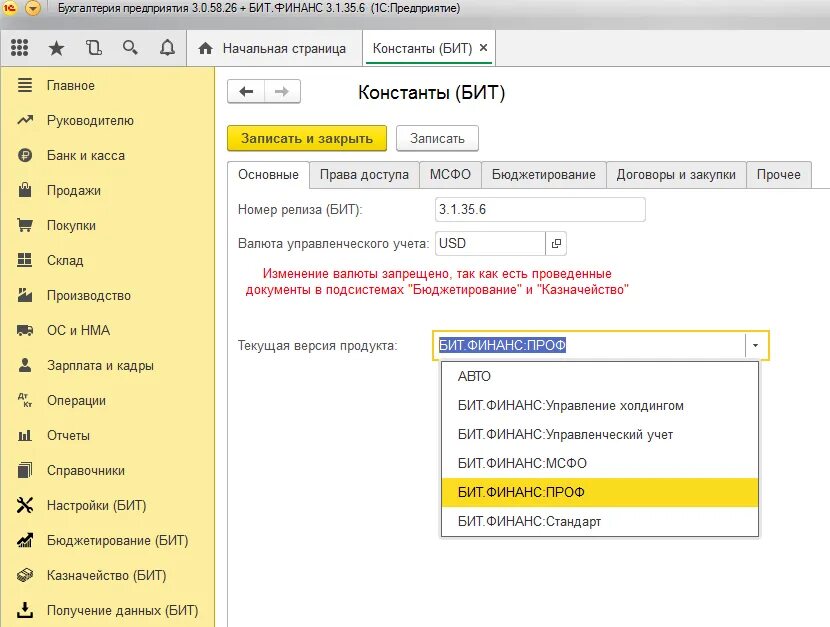The image size is (830, 627).
Task: Click the Операции Дт/Кт icon
Action: tap(25, 400)
